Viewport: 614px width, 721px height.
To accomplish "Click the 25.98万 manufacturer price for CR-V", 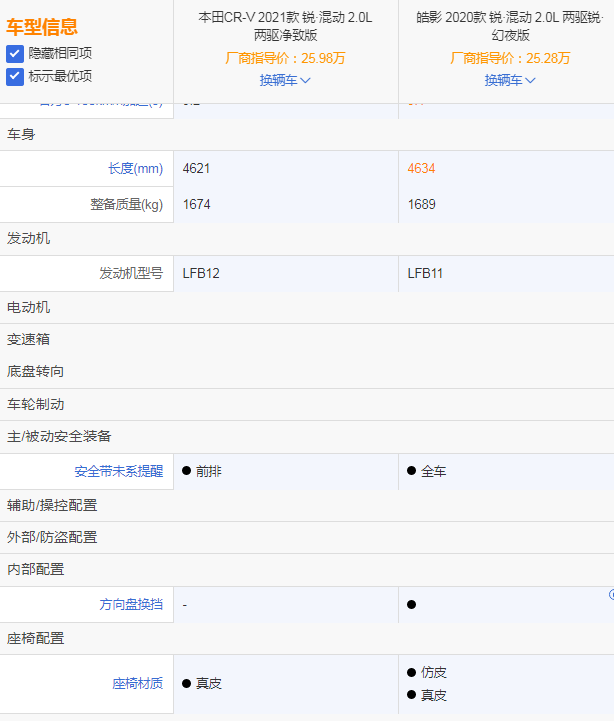I will (x=319, y=58).
